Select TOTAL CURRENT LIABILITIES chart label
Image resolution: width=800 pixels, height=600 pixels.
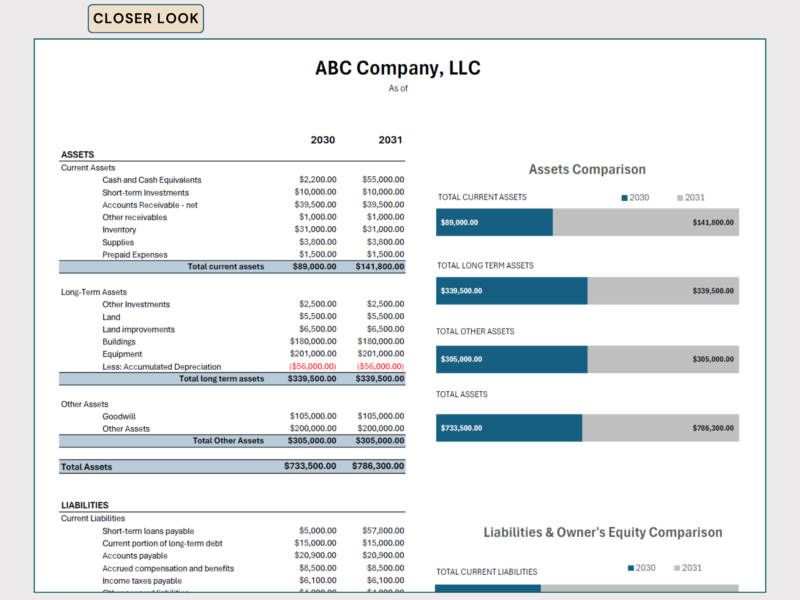(x=487, y=572)
